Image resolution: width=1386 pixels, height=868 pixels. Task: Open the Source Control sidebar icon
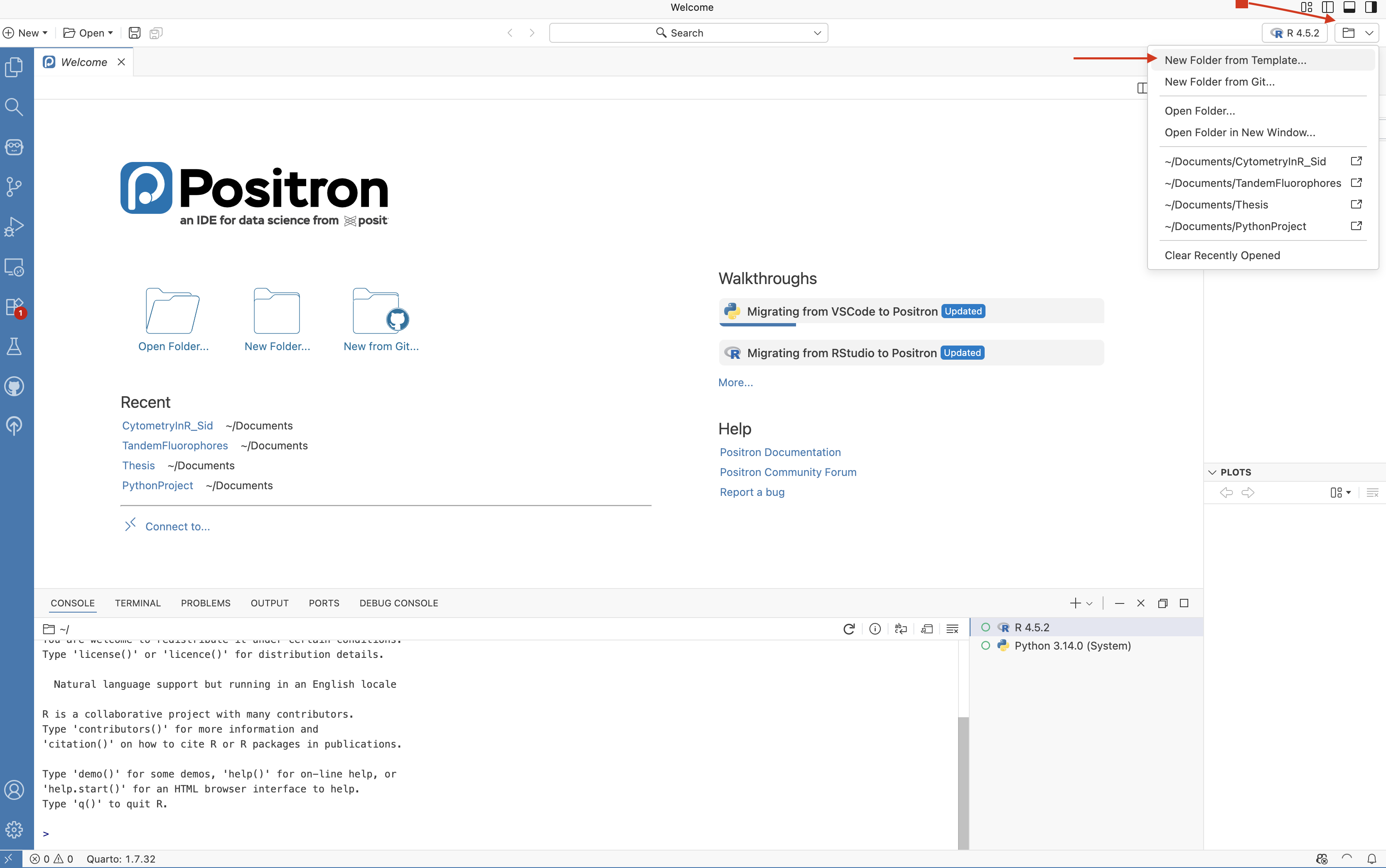click(x=14, y=186)
